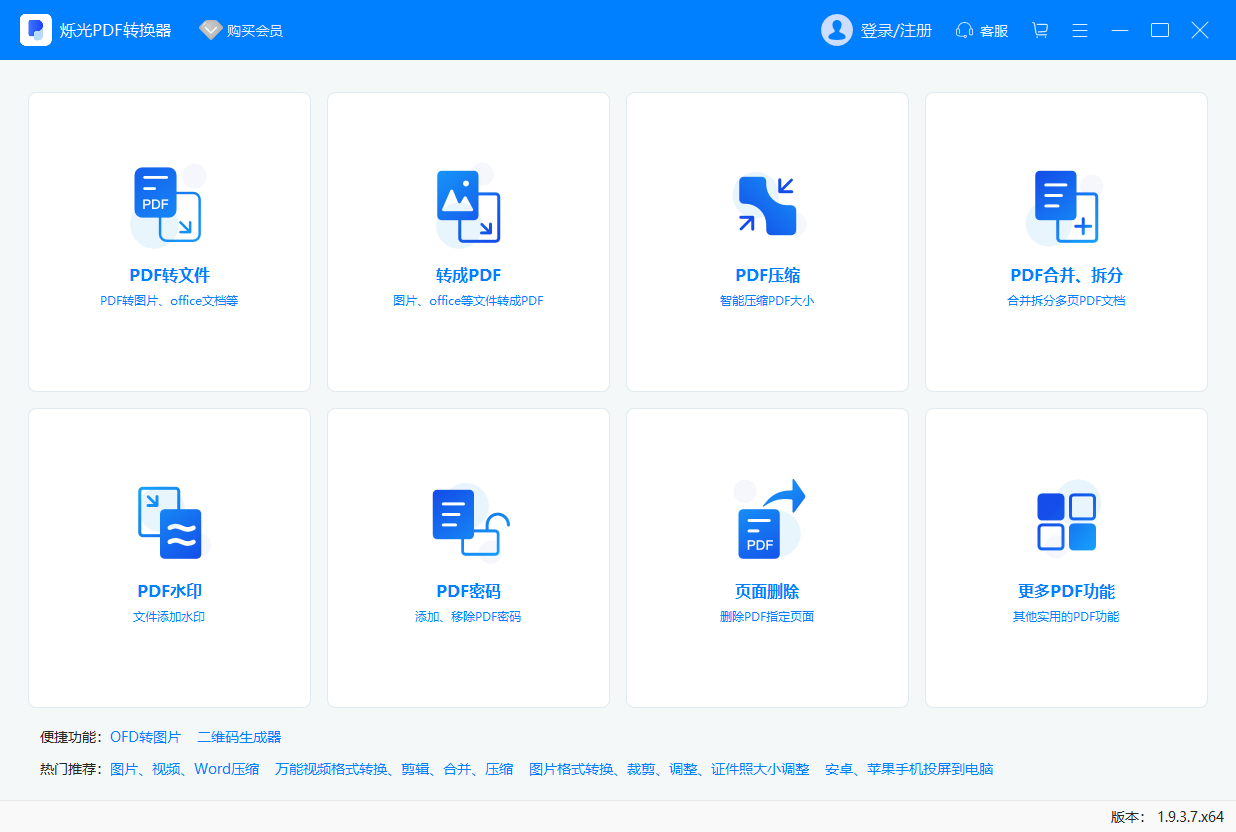The height and width of the screenshot is (832, 1236).
Task: Open the 客服 customer service panel
Action: click(981, 30)
